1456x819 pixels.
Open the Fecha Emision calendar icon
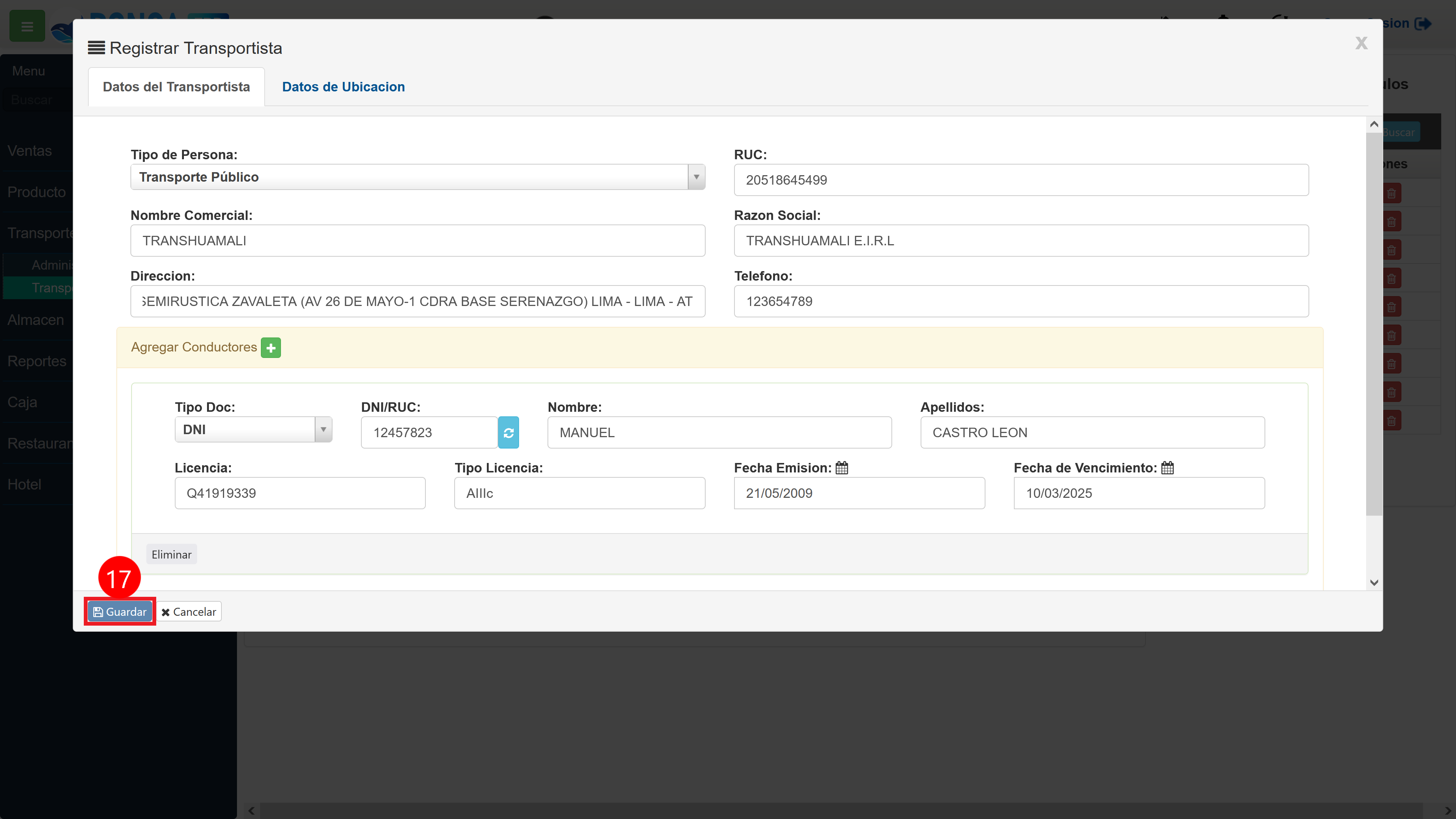pos(842,468)
